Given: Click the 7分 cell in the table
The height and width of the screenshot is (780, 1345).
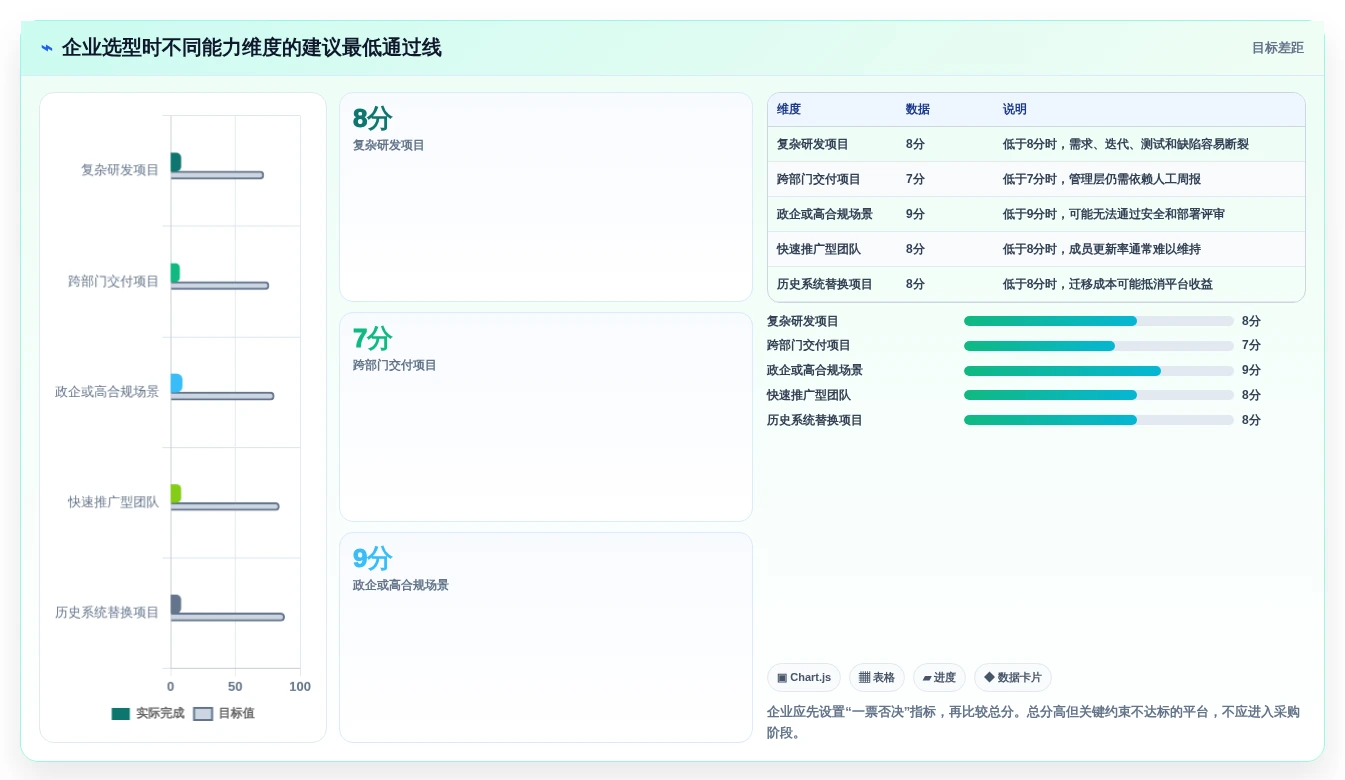Looking at the screenshot, I should pyautogui.click(x=915, y=179).
